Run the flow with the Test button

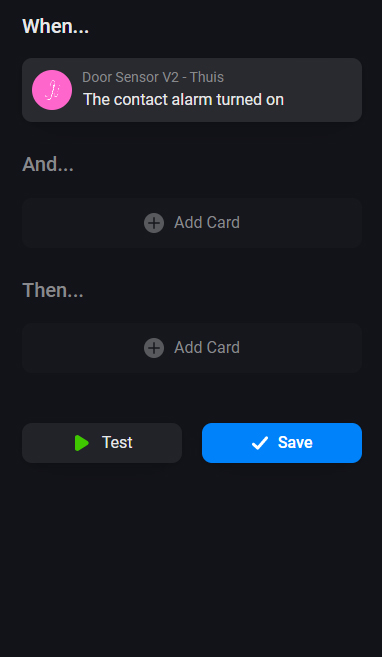[102, 443]
